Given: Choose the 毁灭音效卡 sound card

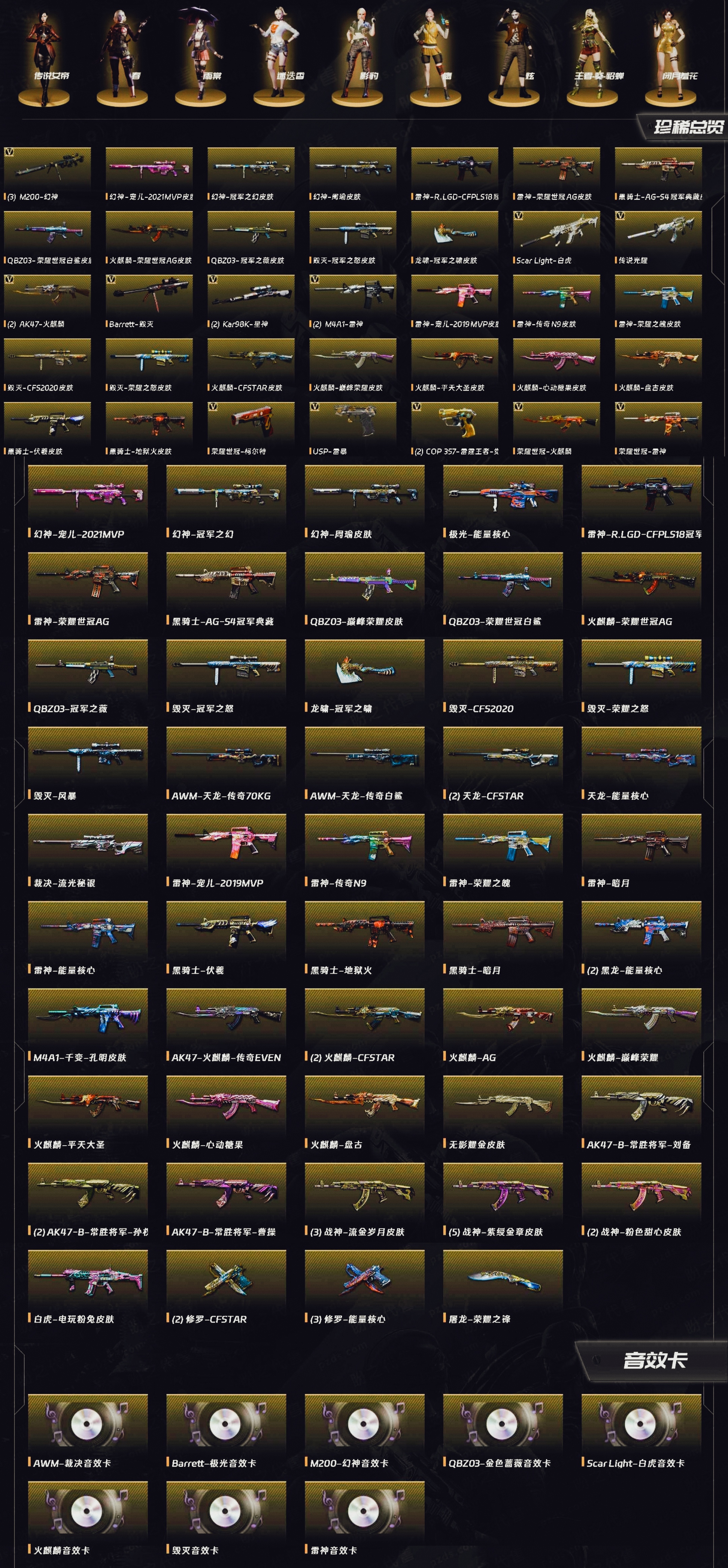Looking at the screenshot, I should point(226,1511).
